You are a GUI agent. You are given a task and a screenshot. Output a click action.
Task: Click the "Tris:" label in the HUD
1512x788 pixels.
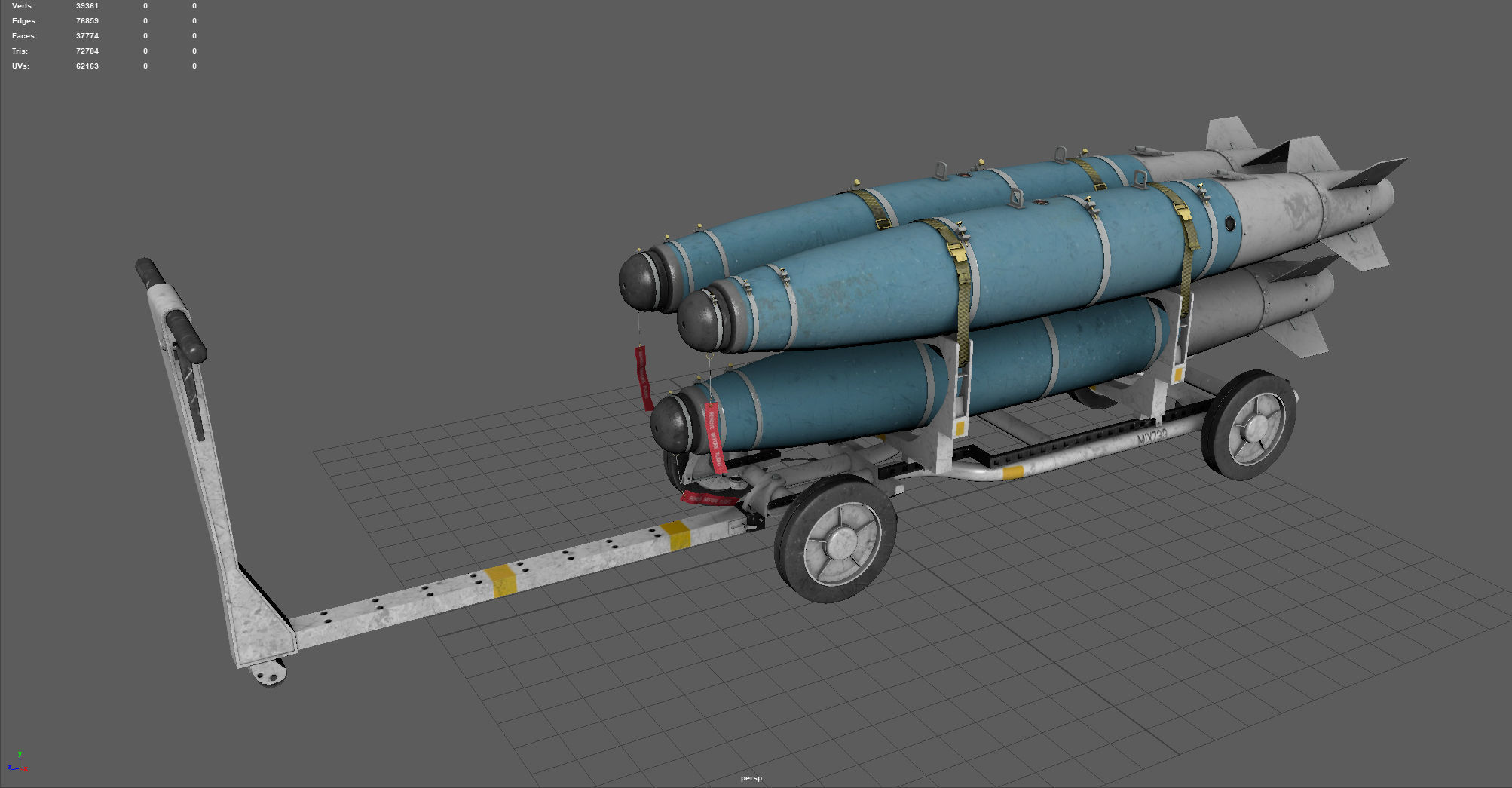pyautogui.click(x=20, y=51)
